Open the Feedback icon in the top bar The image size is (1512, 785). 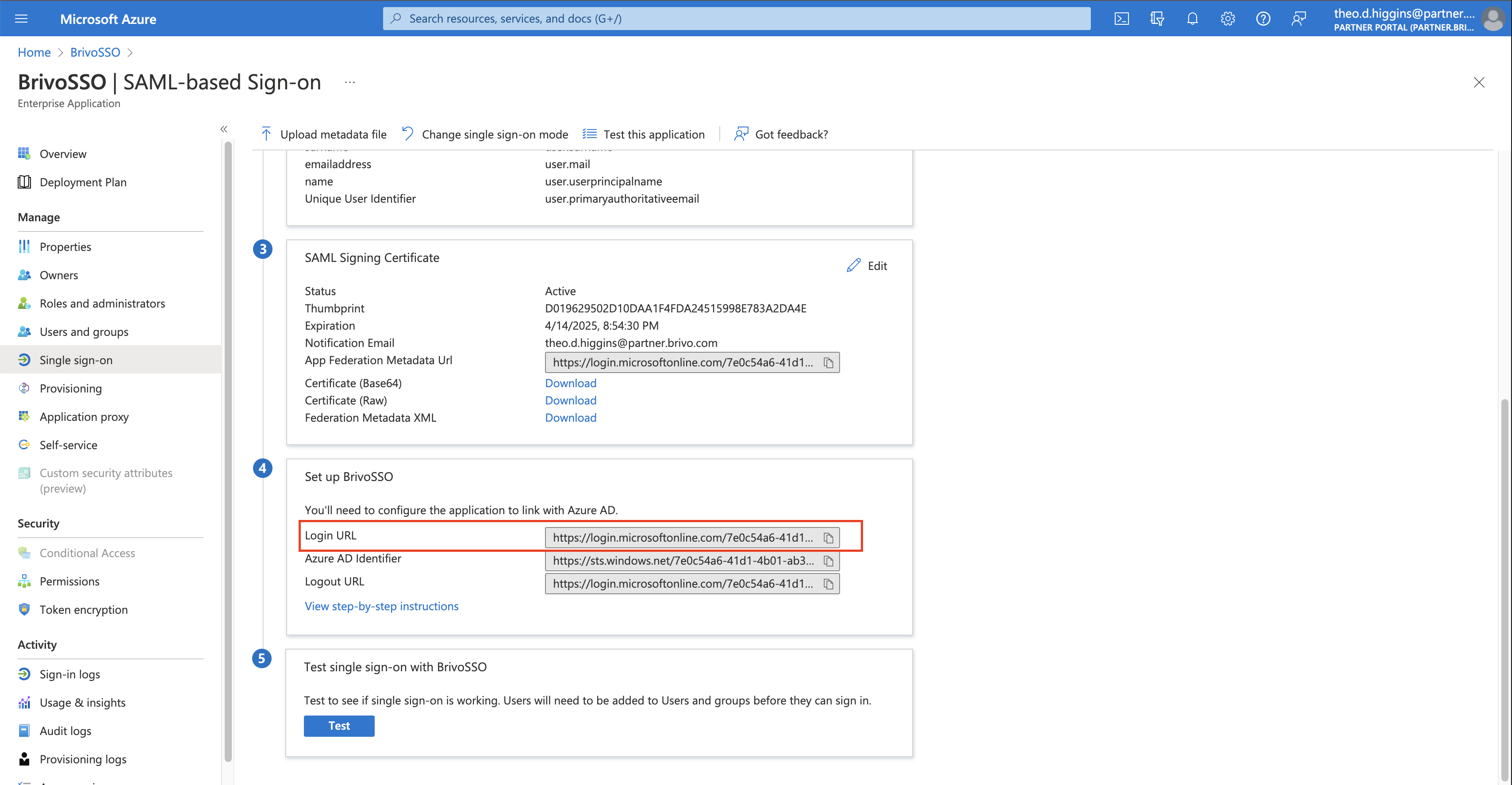pyautogui.click(x=1298, y=19)
